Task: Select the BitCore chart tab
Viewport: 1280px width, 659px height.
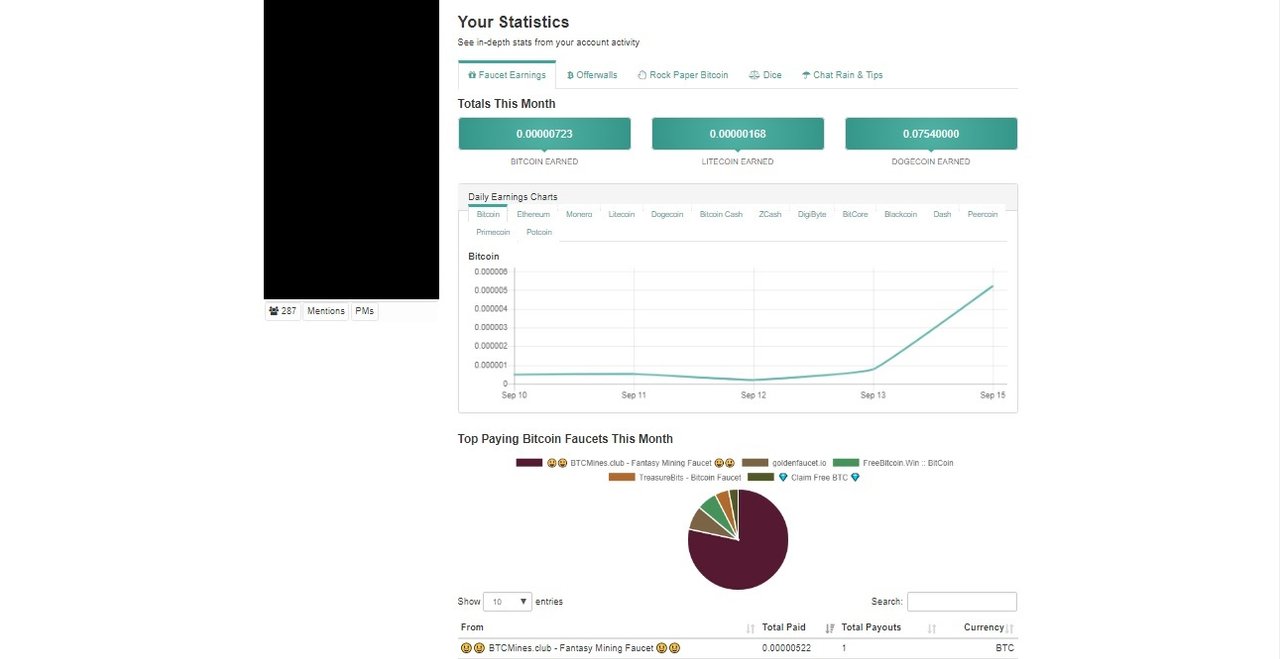Action: (x=855, y=214)
